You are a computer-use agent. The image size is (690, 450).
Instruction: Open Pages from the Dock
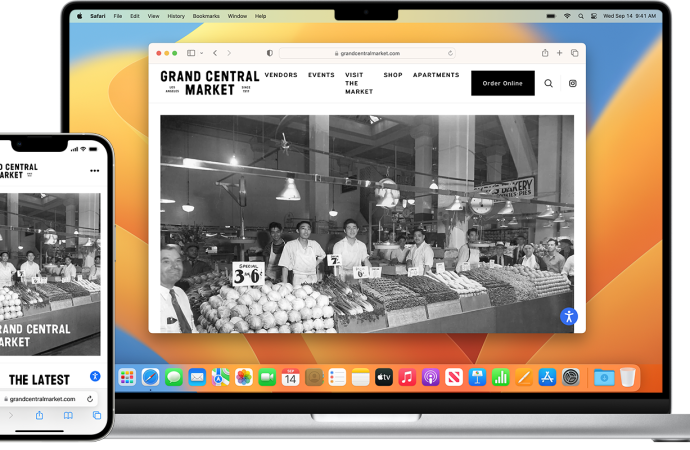click(524, 377)
